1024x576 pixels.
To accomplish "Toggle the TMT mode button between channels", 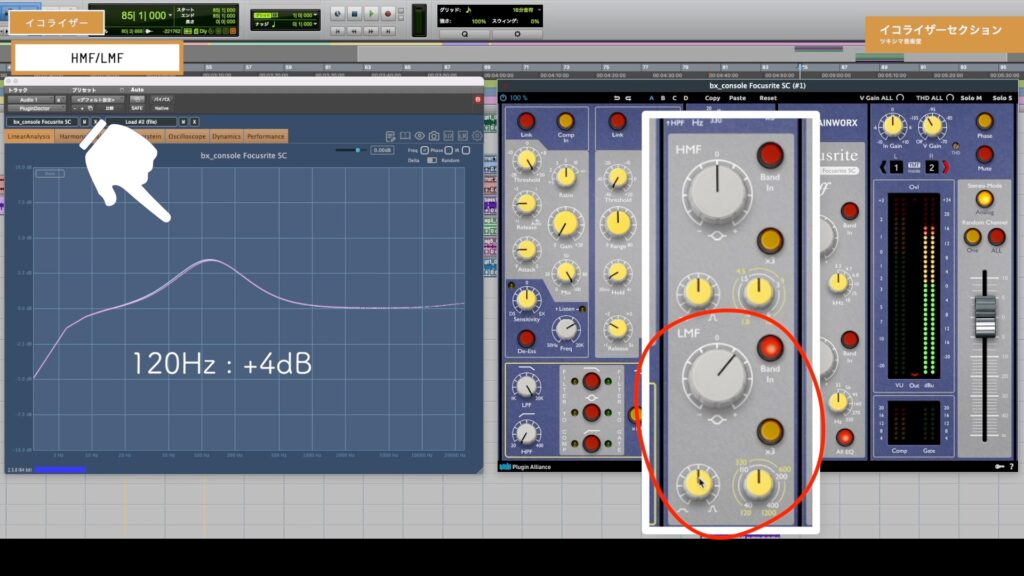I will click(914, 167).
